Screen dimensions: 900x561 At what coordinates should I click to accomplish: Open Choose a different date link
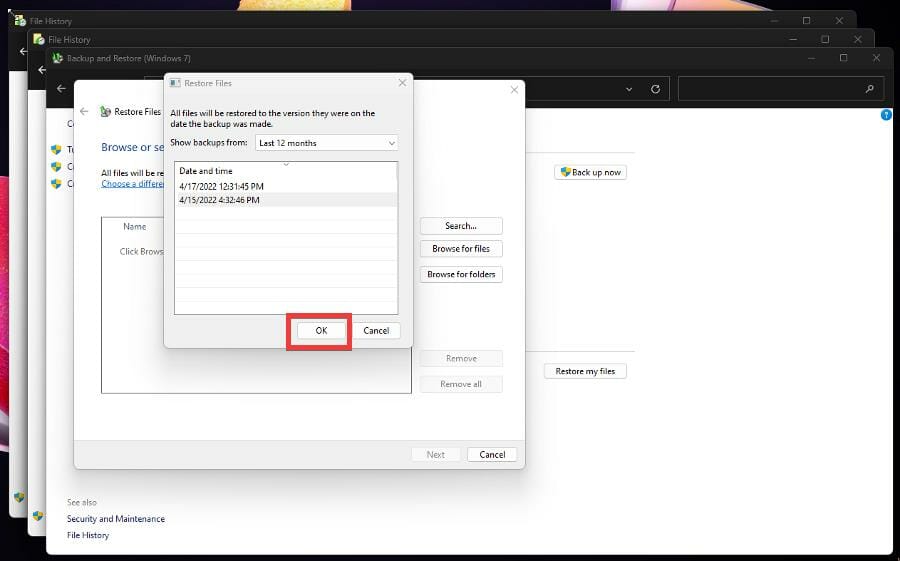[132, 184]
